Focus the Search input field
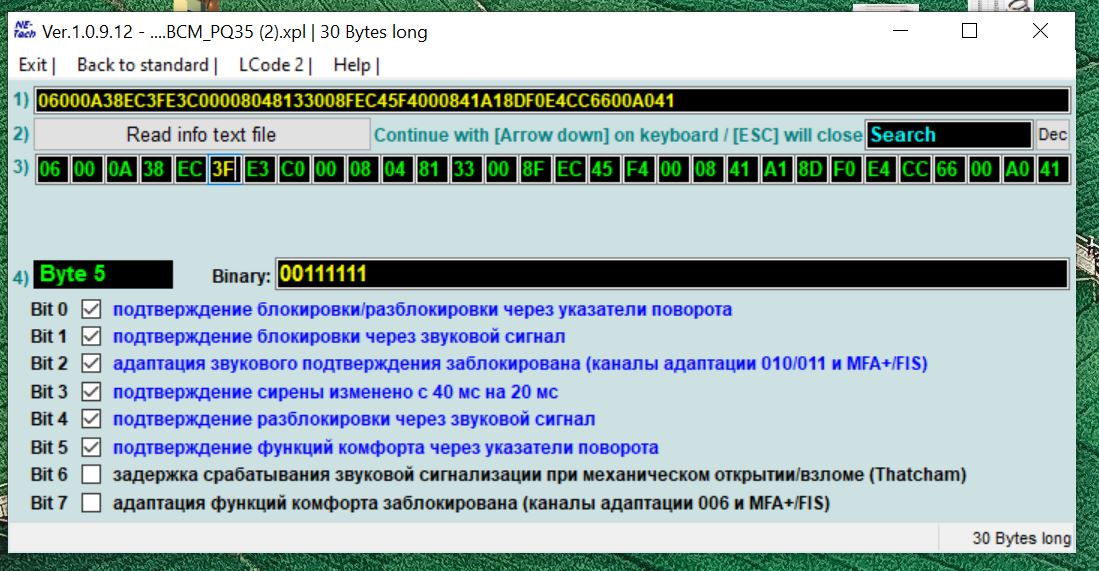Screen dimensions: 1099x571 coord(948,135)
